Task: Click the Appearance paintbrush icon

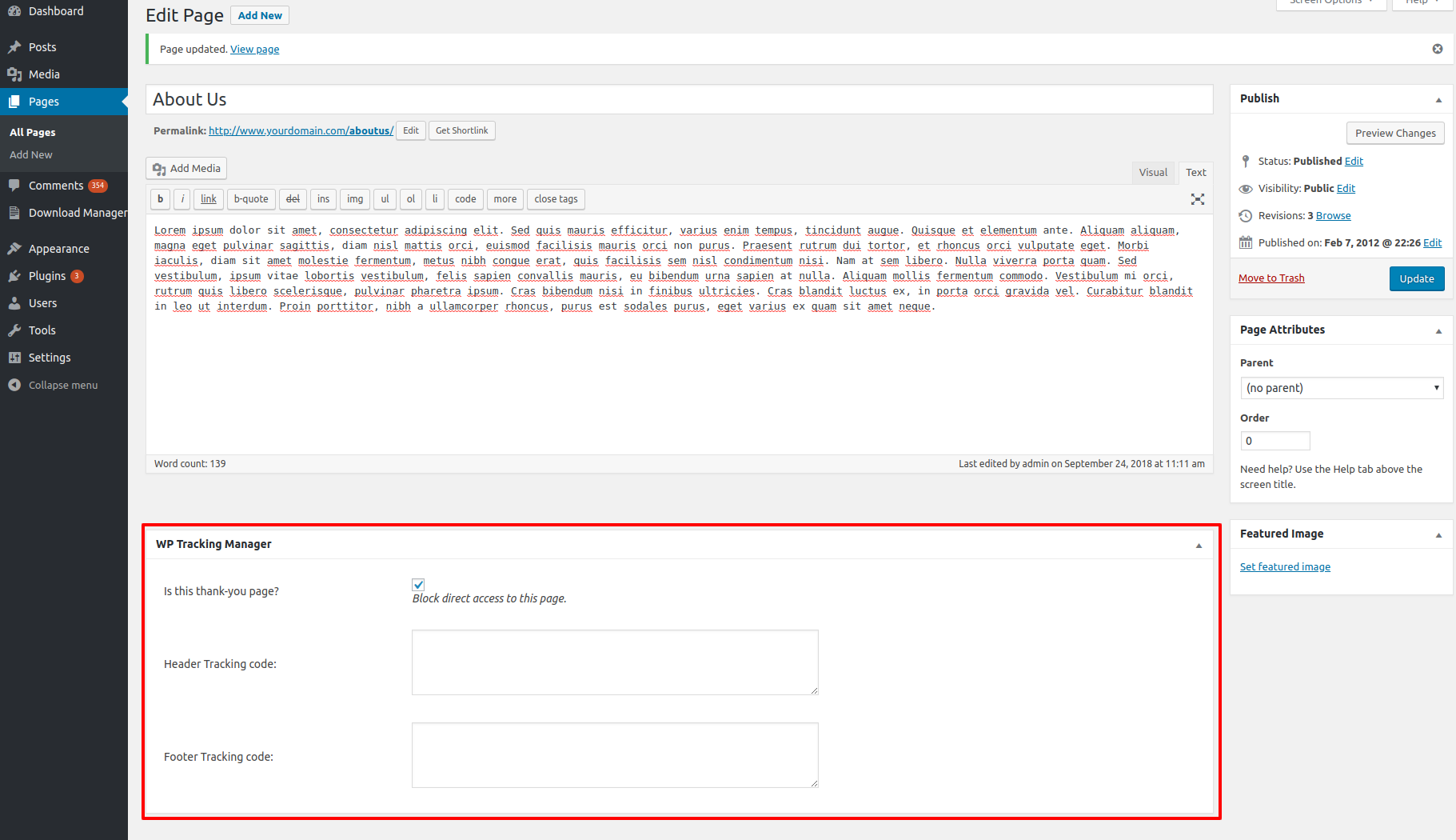Action: coord(14,249)
